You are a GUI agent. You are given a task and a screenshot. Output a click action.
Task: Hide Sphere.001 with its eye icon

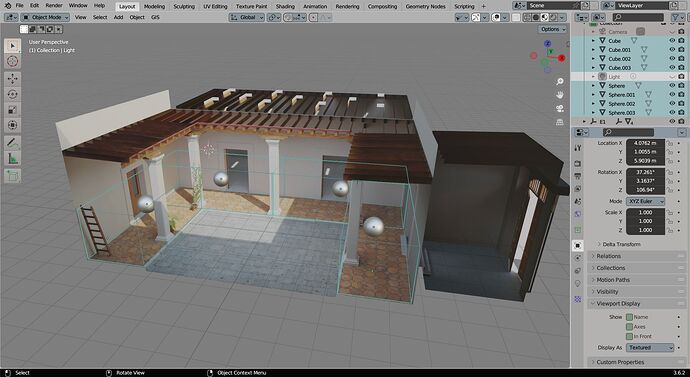coord(672,95)
